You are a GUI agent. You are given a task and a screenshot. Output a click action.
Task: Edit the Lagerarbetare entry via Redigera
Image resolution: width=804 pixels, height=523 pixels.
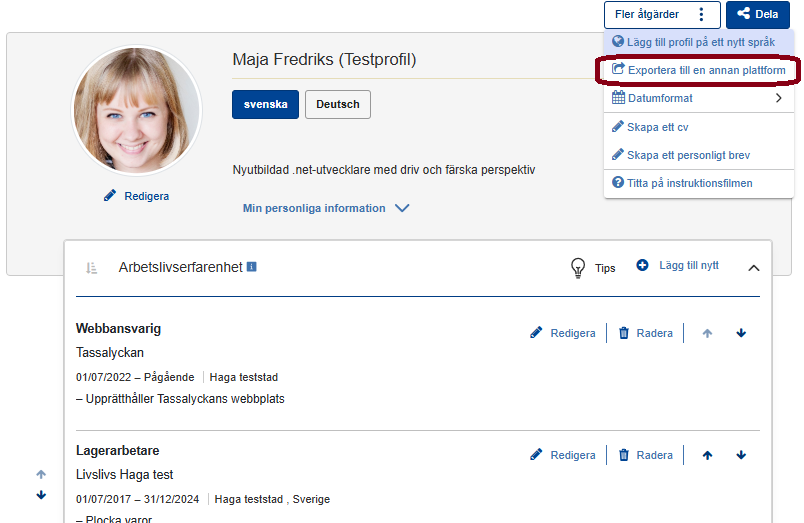point(563,455)
